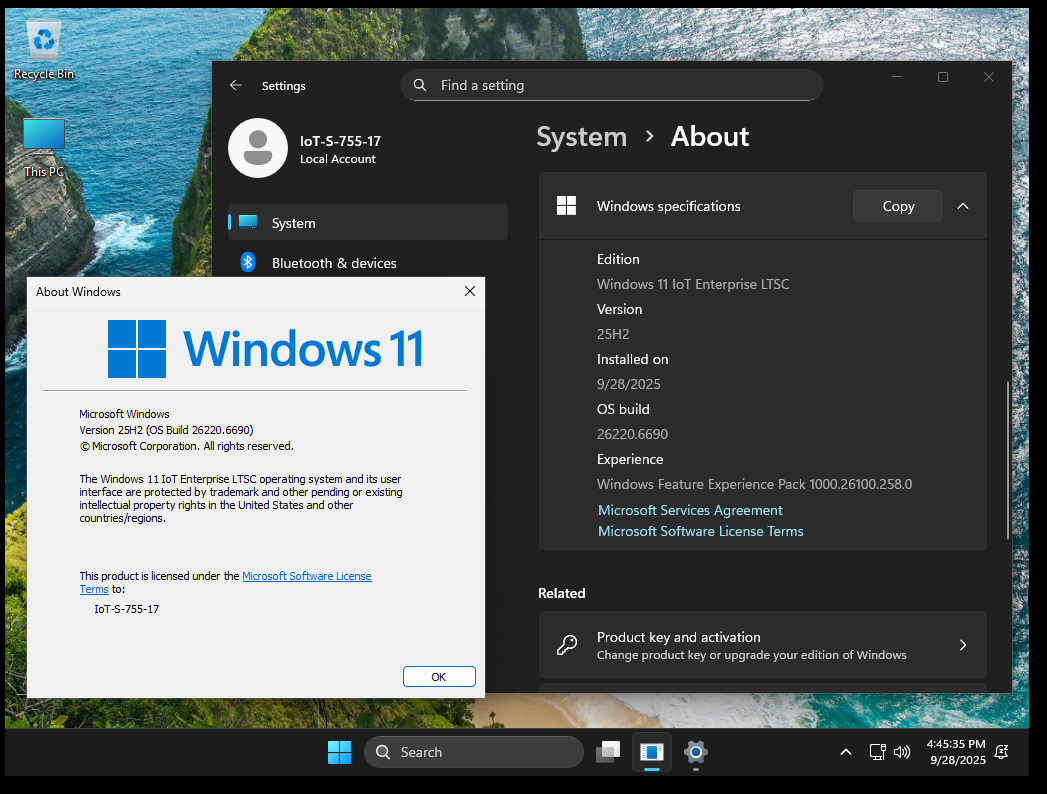This screenshot has height=794, width=1047.
Task: Click the Version 25H2 line in winver
Action: (166, 430)
